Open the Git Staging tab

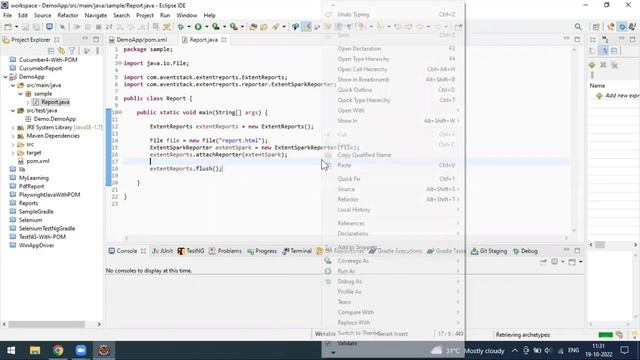(489, 251)
